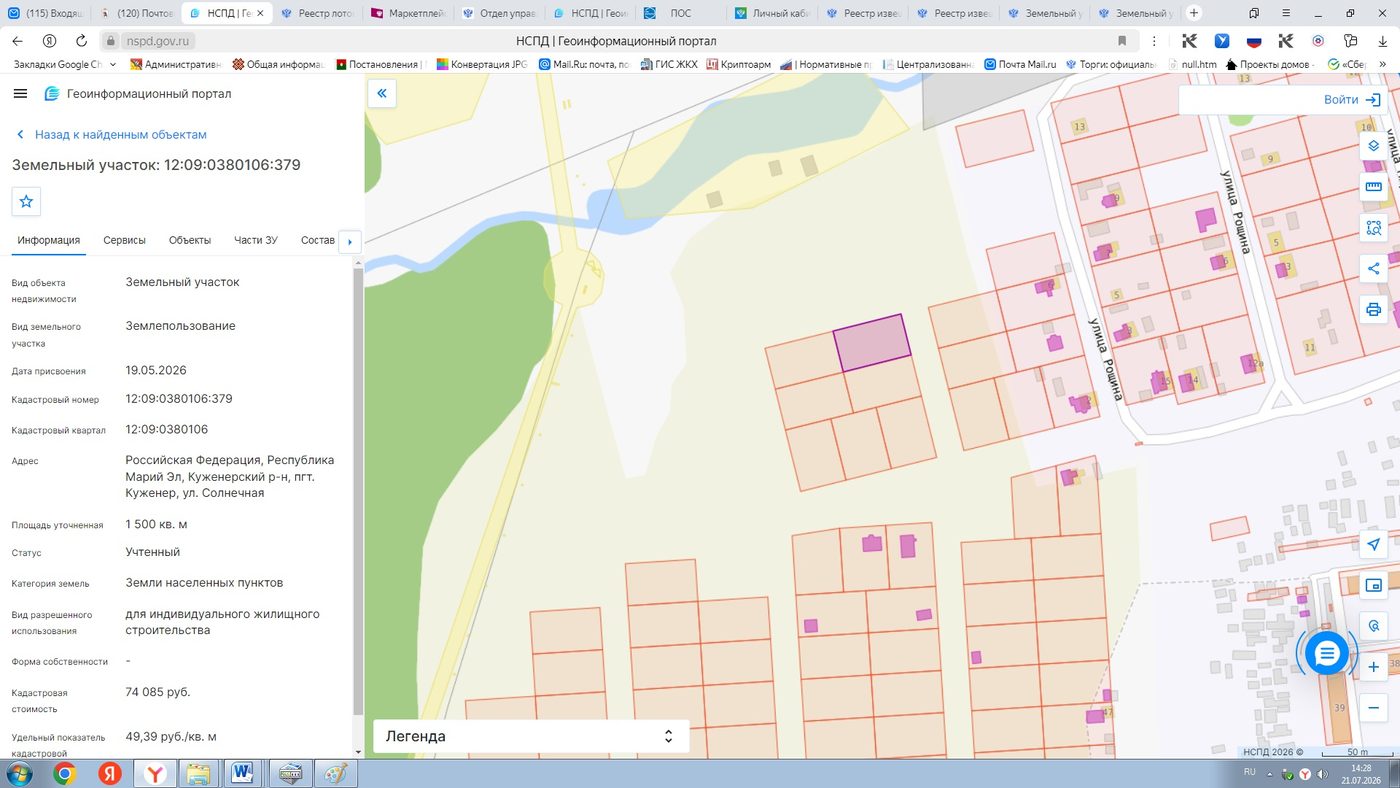The height and width of the screenshot is (788, 1400).
Task: Add the land plot to favorites star
Action: 26,201
